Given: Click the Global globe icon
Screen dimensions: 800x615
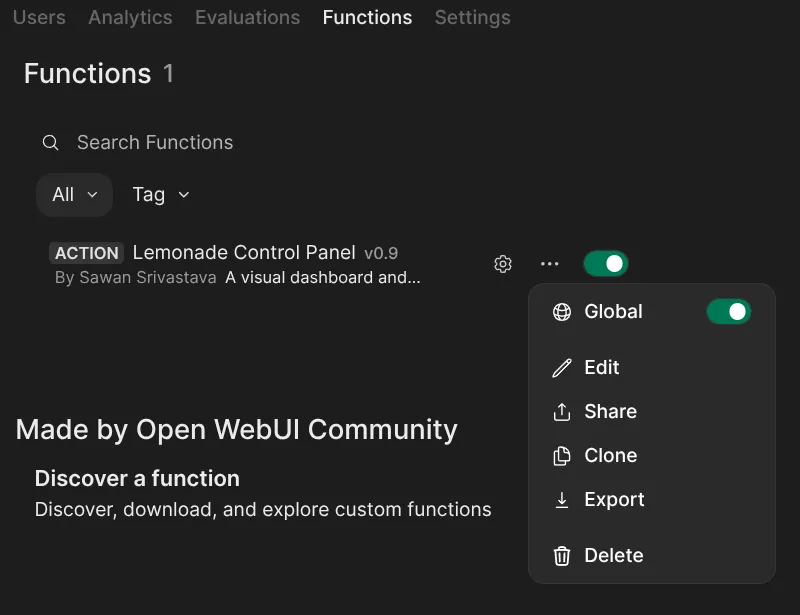Looking at the screenshot, I should tap(562, 312).
